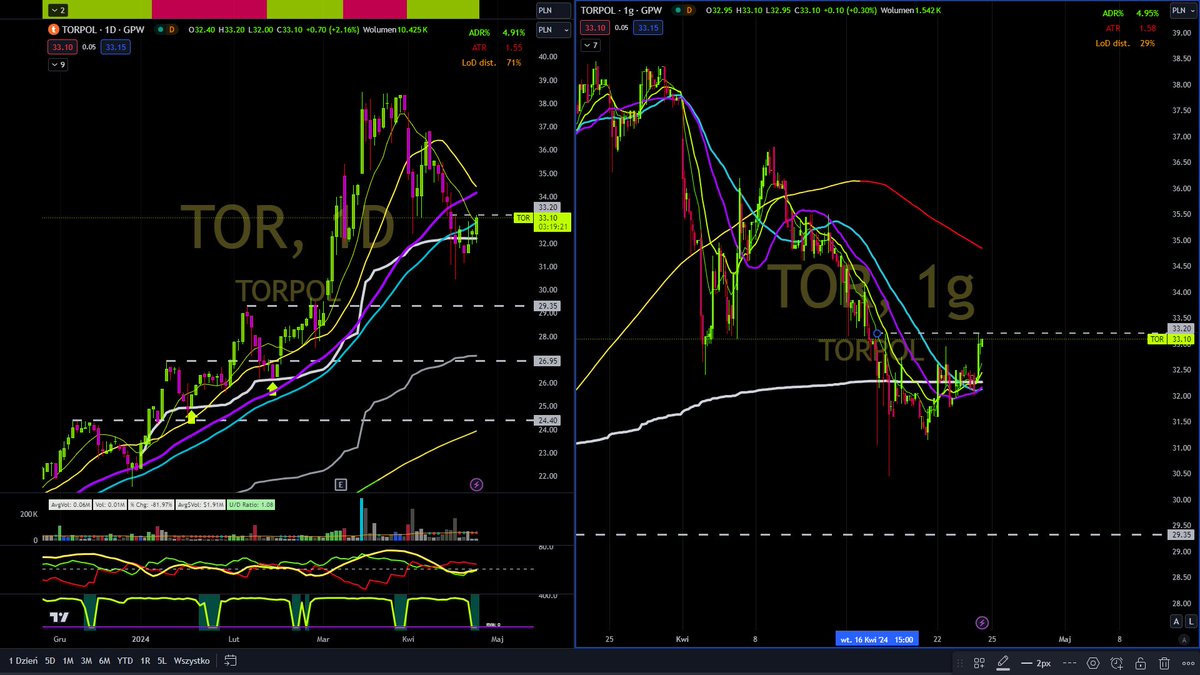This screenshot has height=675, width=1200.
Task: Click red sell price 33.10 on daily chart
Action: click(x=62, y=47)
